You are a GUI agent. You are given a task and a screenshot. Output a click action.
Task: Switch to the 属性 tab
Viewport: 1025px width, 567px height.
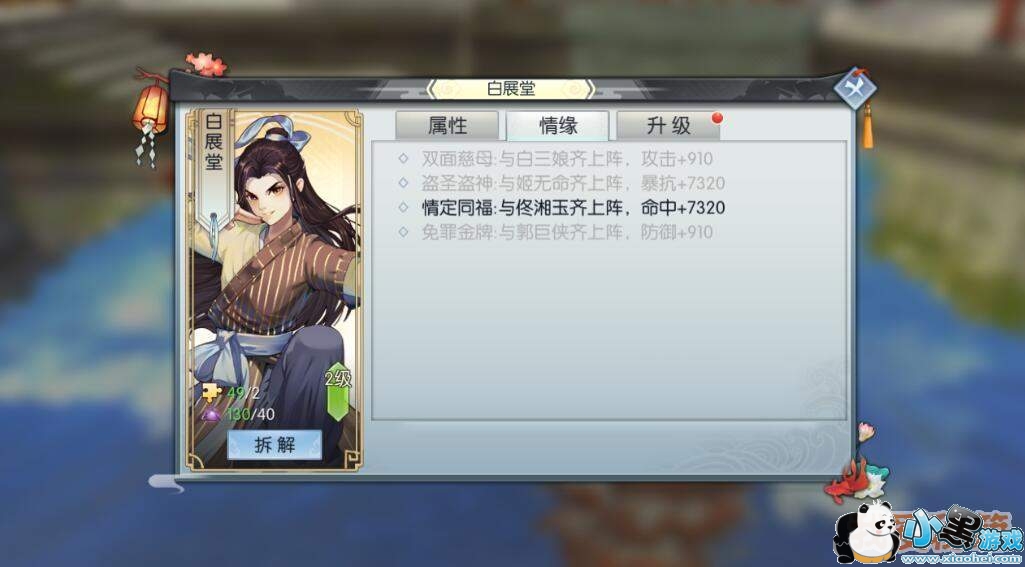coord(447,125)
